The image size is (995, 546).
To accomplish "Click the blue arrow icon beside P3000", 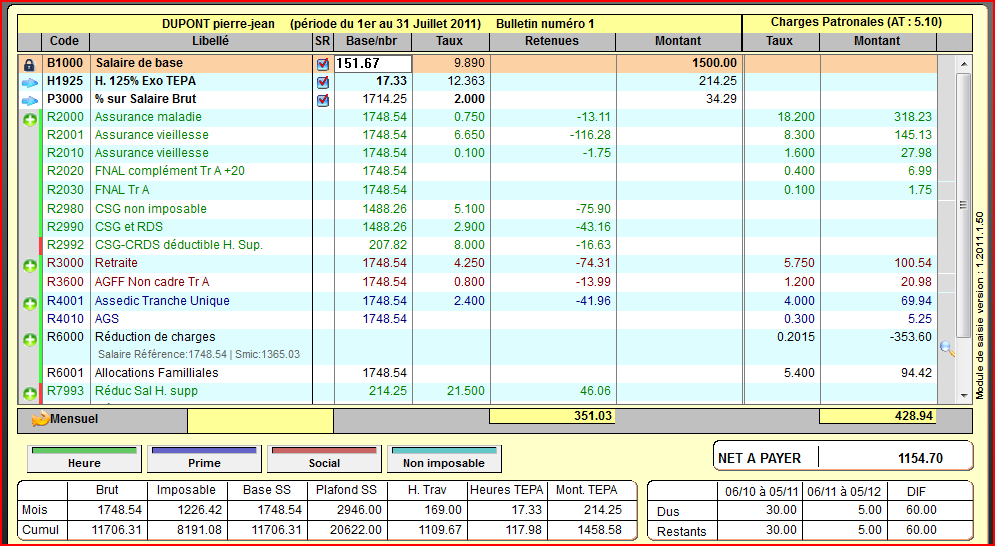I will point(30,100).
